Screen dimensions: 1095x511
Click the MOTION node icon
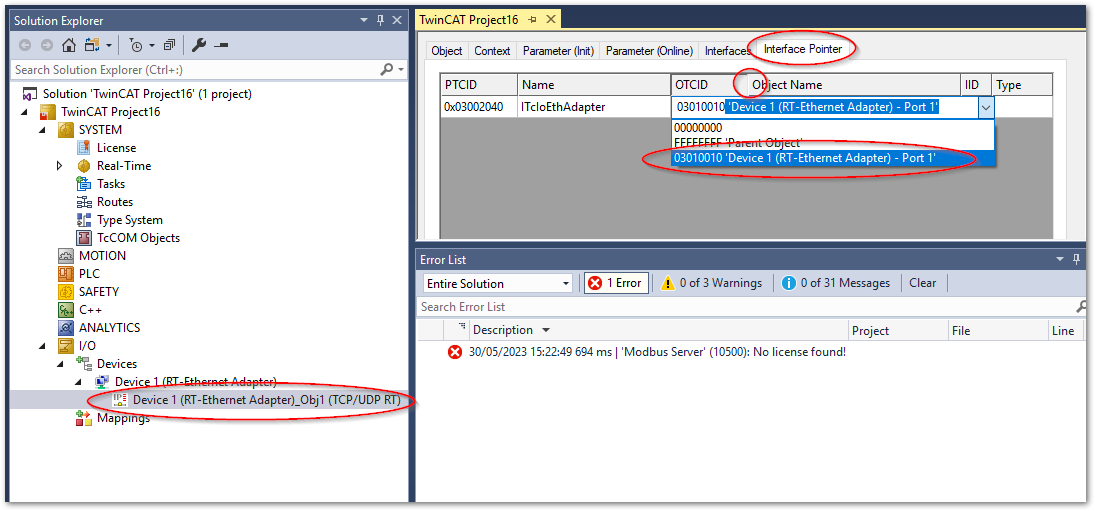66,256
